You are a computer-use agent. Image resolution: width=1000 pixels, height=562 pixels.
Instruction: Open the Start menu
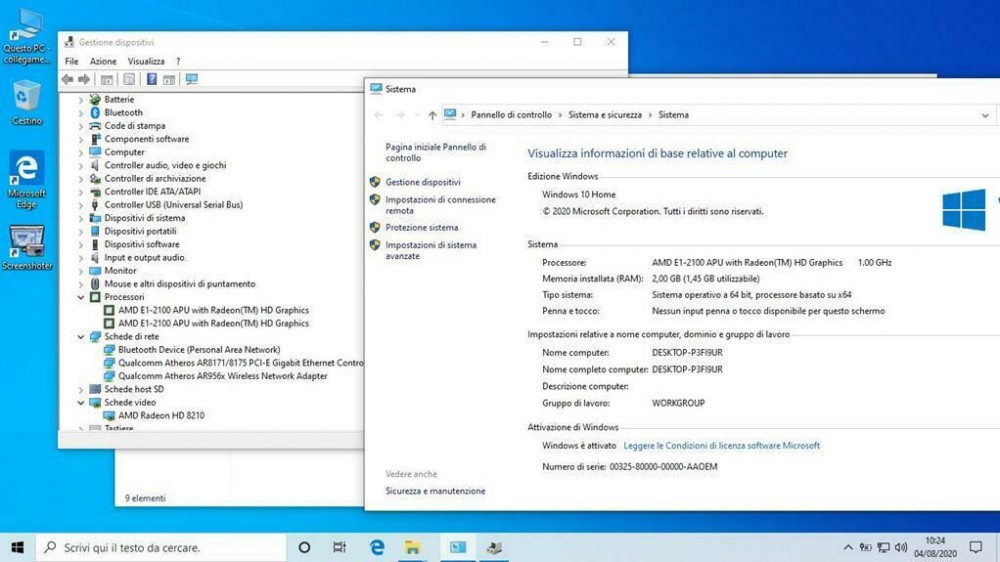click(17, 547)
